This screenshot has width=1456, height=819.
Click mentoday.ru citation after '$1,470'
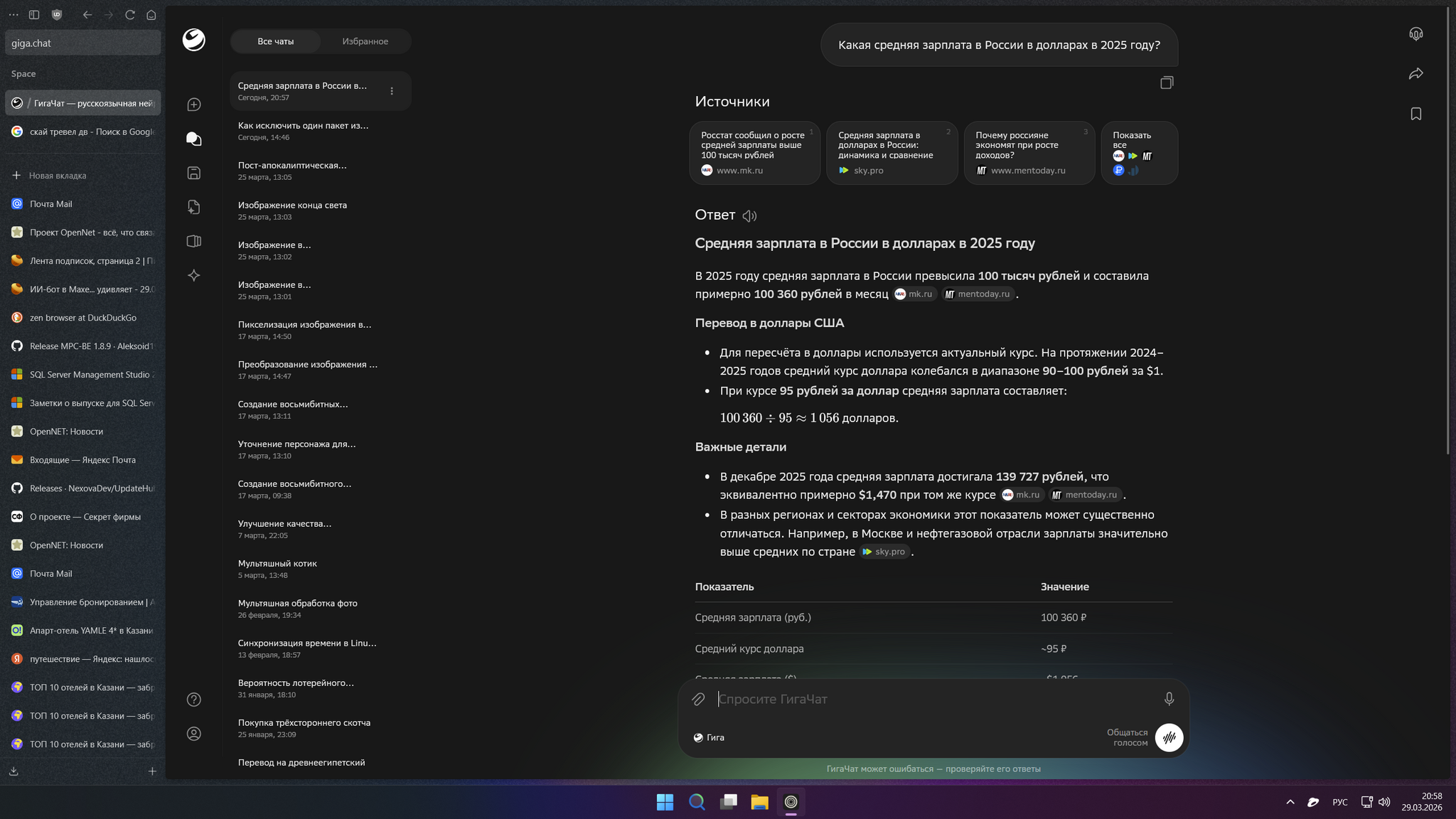[1085, 495]
